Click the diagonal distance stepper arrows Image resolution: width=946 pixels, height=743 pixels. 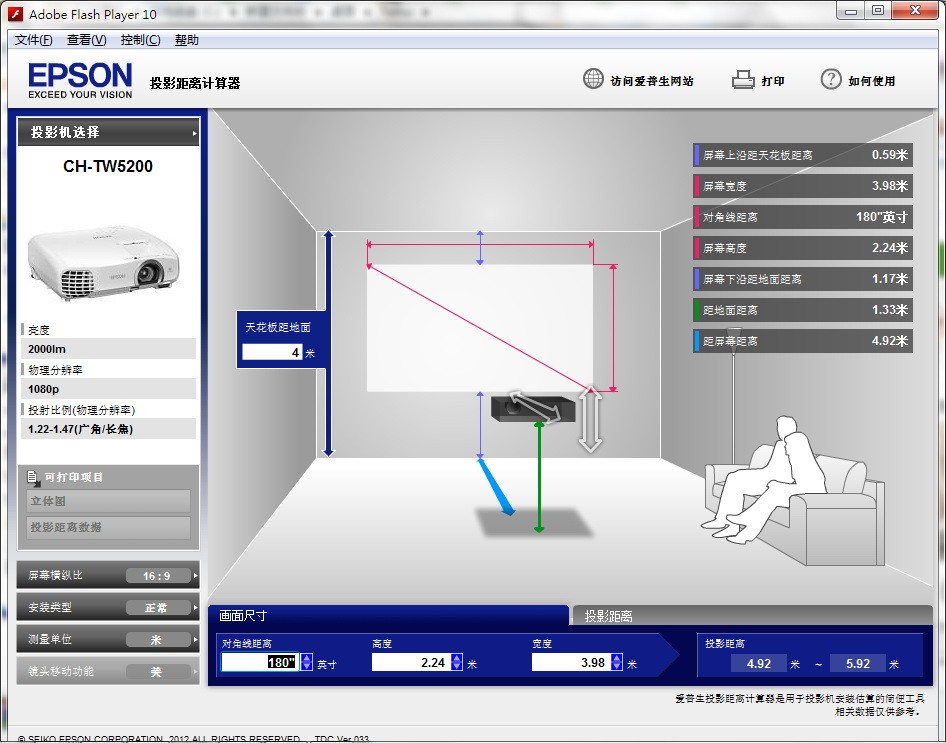[306, 662]
